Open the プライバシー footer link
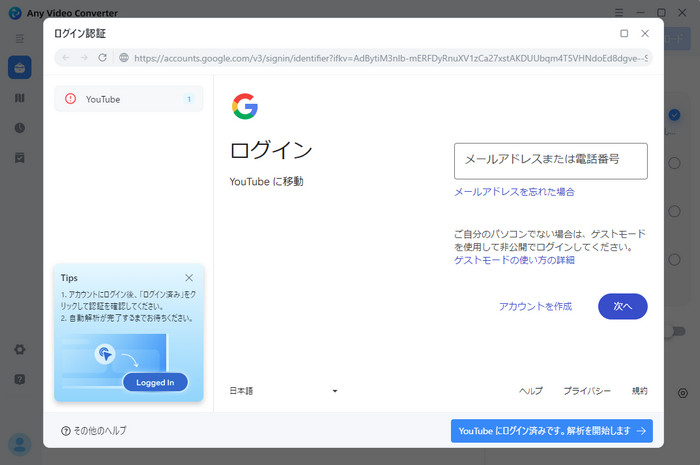This screenshot has width=700, height=465. point(587,391)
